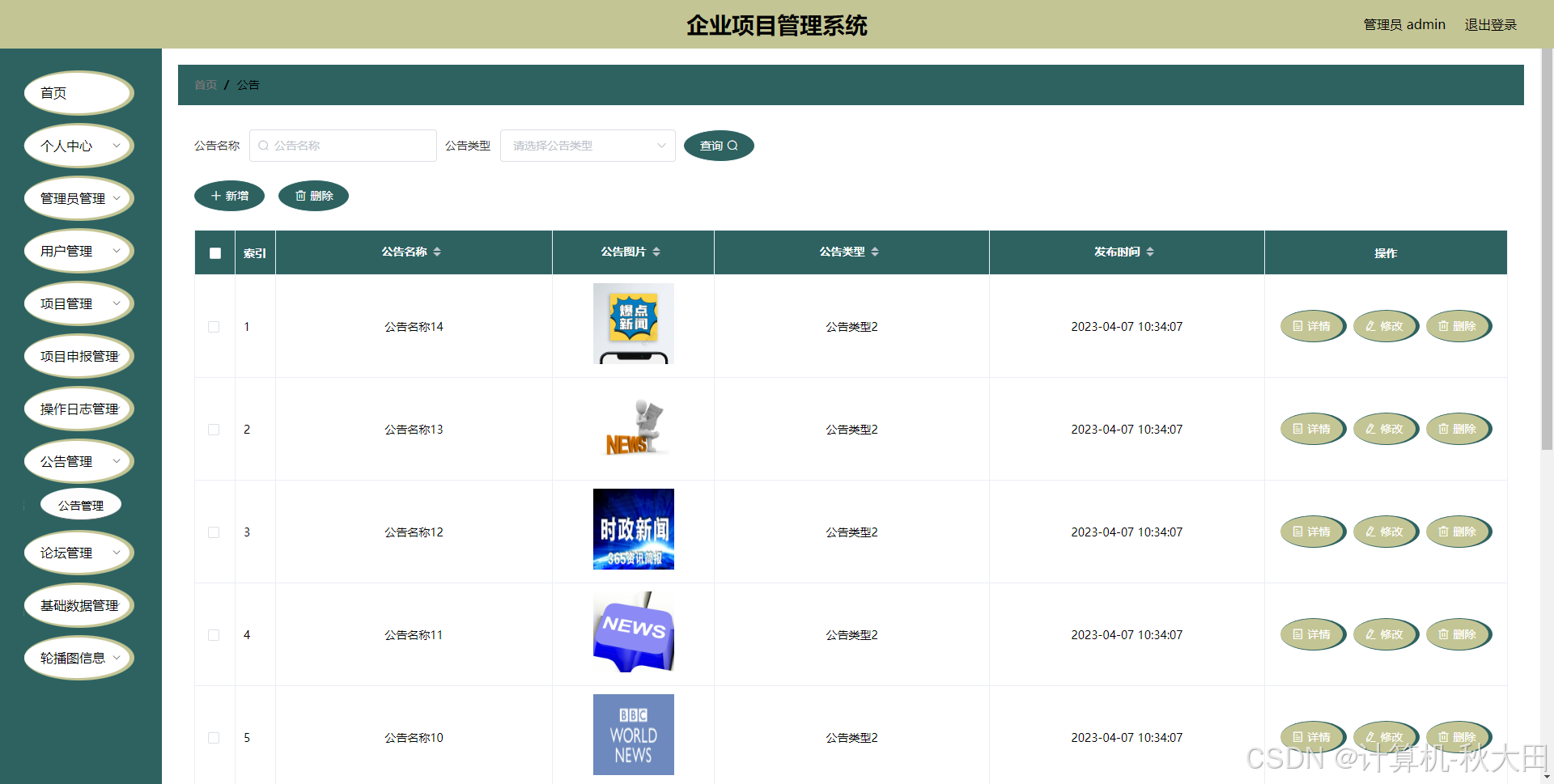Click 查询 search button
Screen dimensions: 1554x784
point(719,146)
